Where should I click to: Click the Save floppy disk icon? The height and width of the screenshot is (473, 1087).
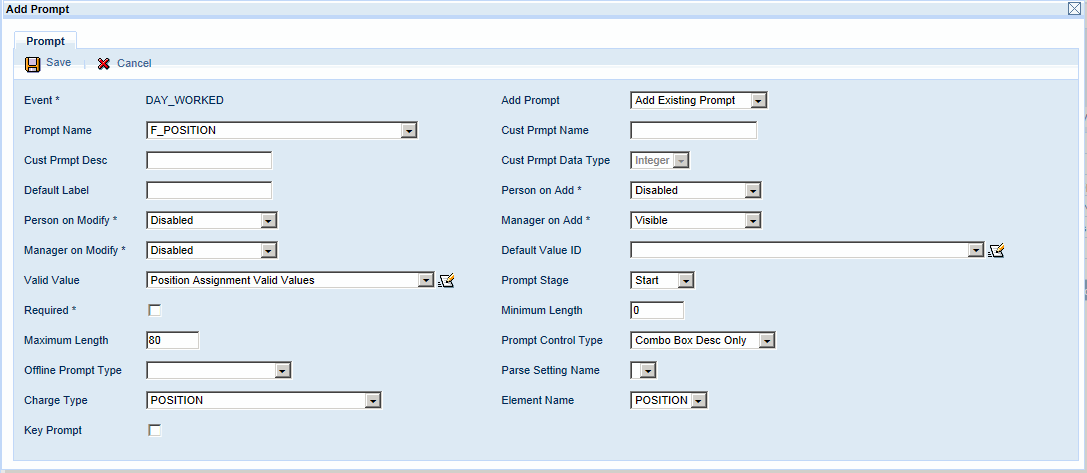tap(33, 64)
